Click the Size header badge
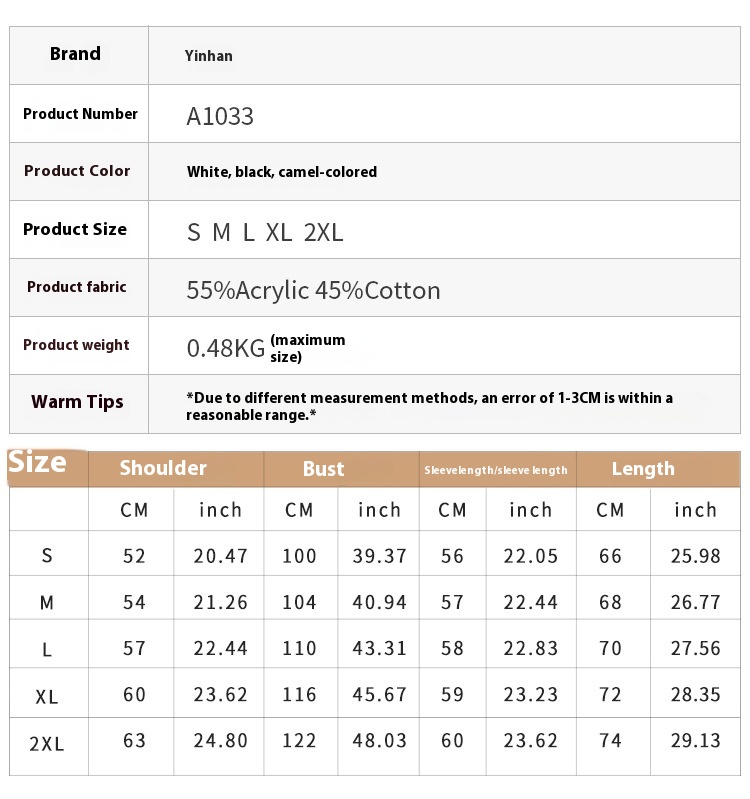 click(x=38, y=463)
